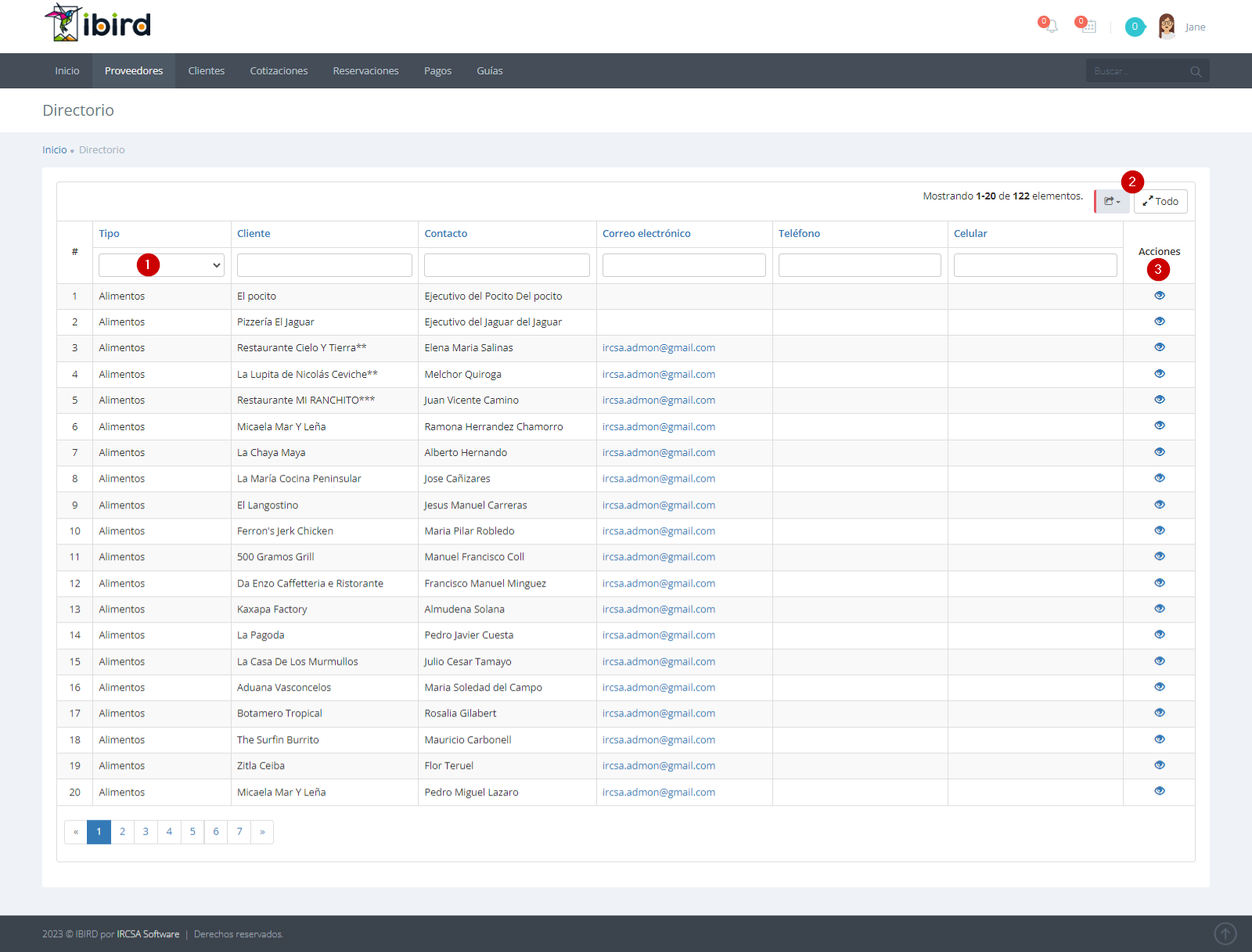Click the Inicio breadcrumb link
The width and height of the screenshot is (1252, 952).
(x=55, y=150)
